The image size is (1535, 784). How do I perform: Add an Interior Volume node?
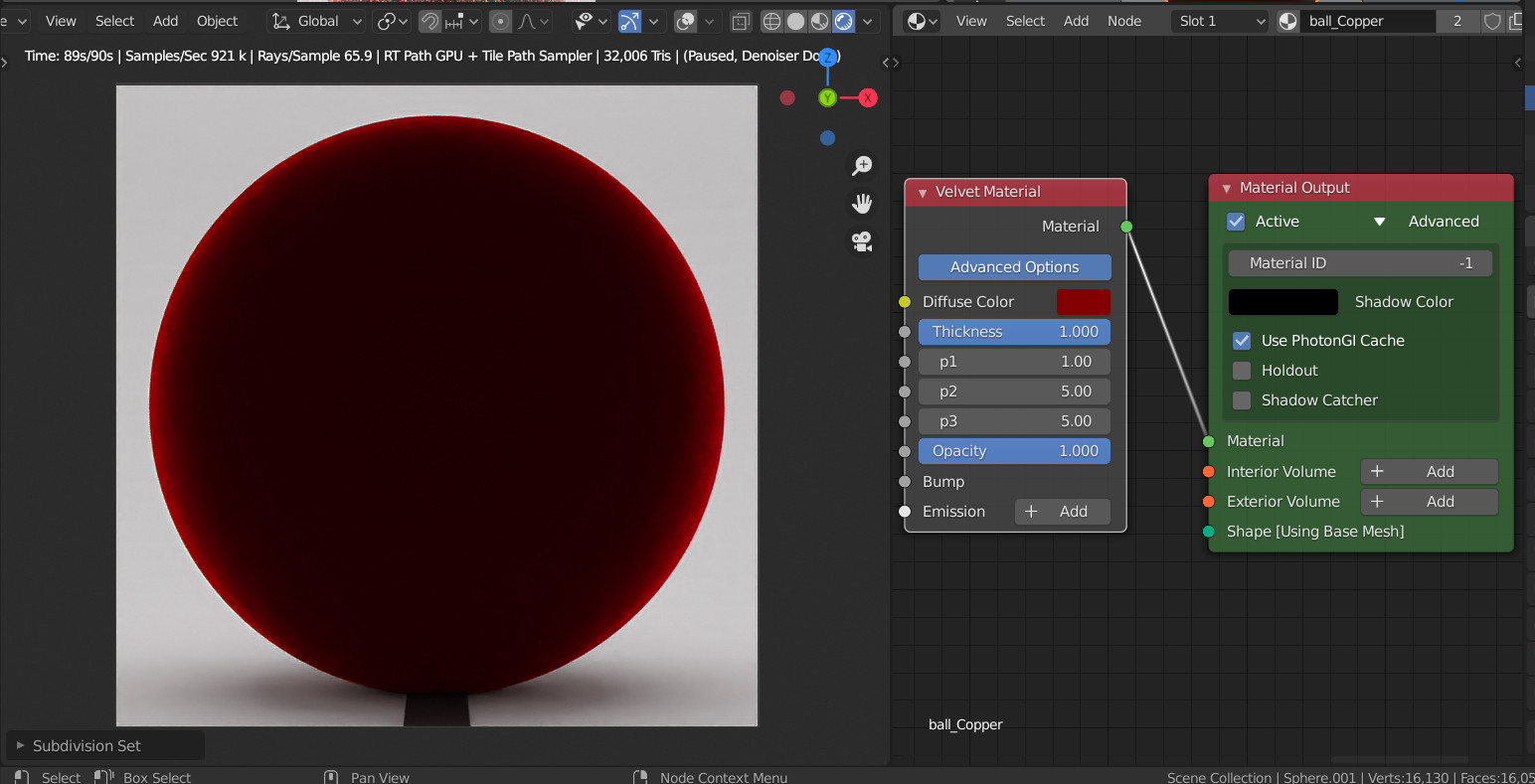[x=1429, y=472]
